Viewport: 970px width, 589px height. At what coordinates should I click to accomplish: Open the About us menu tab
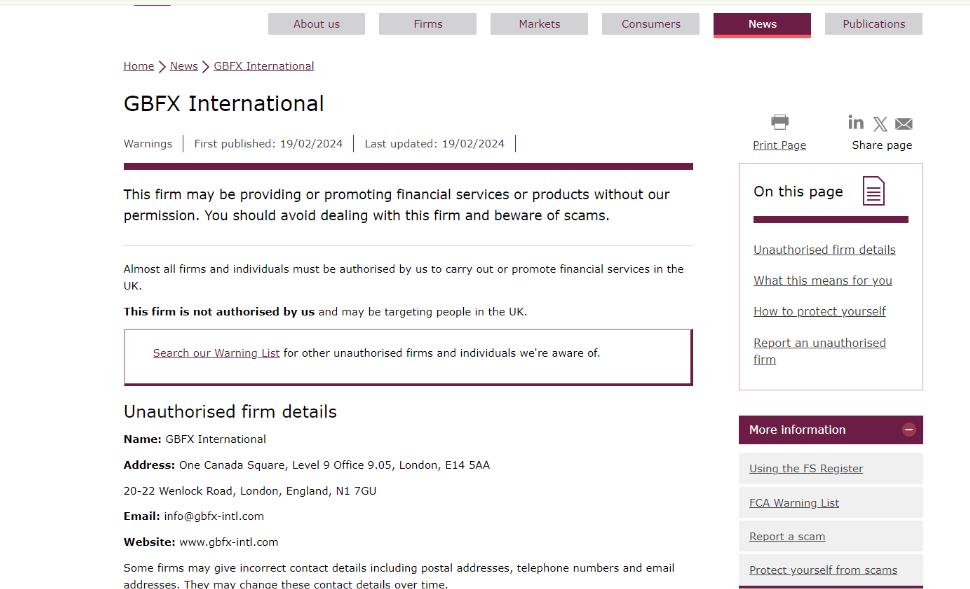(316, 24)
